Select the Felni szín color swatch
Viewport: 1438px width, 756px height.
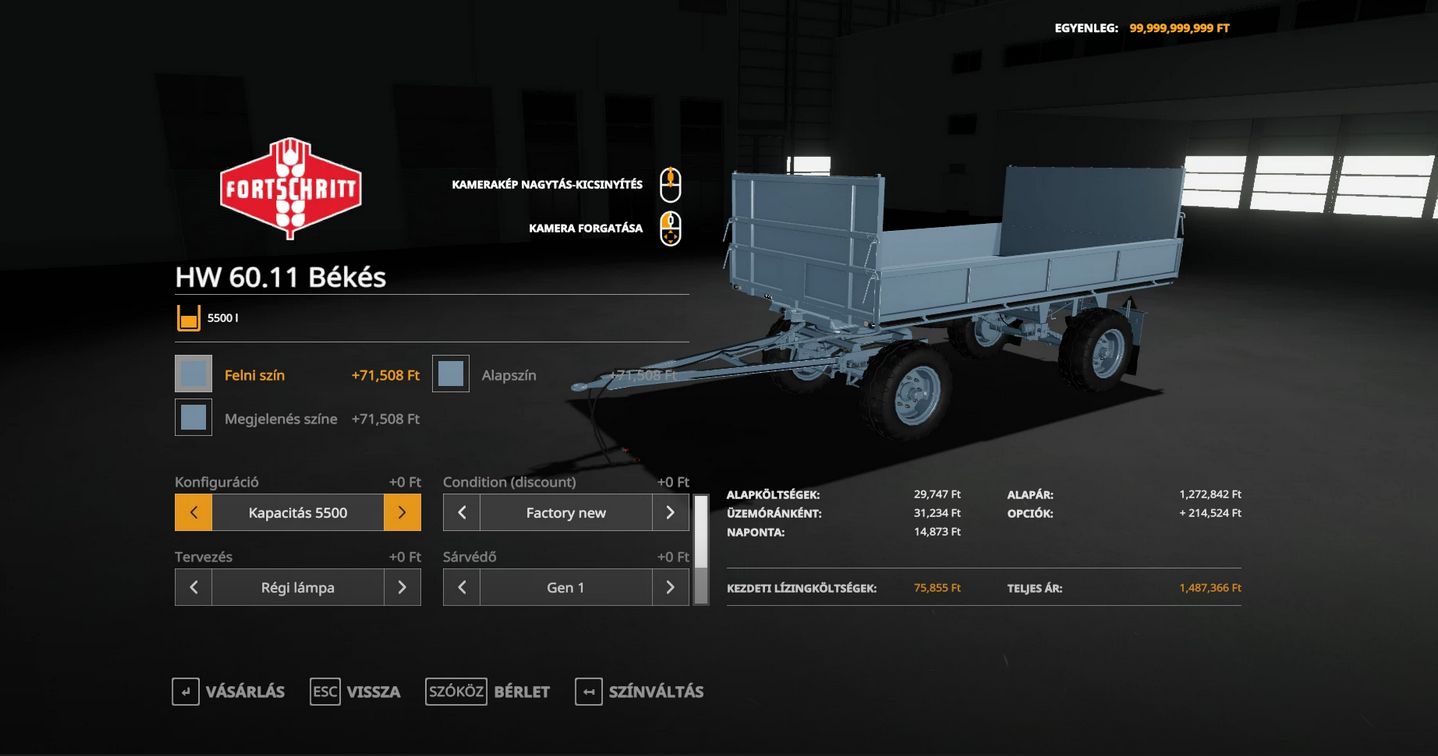click(193, 374)
